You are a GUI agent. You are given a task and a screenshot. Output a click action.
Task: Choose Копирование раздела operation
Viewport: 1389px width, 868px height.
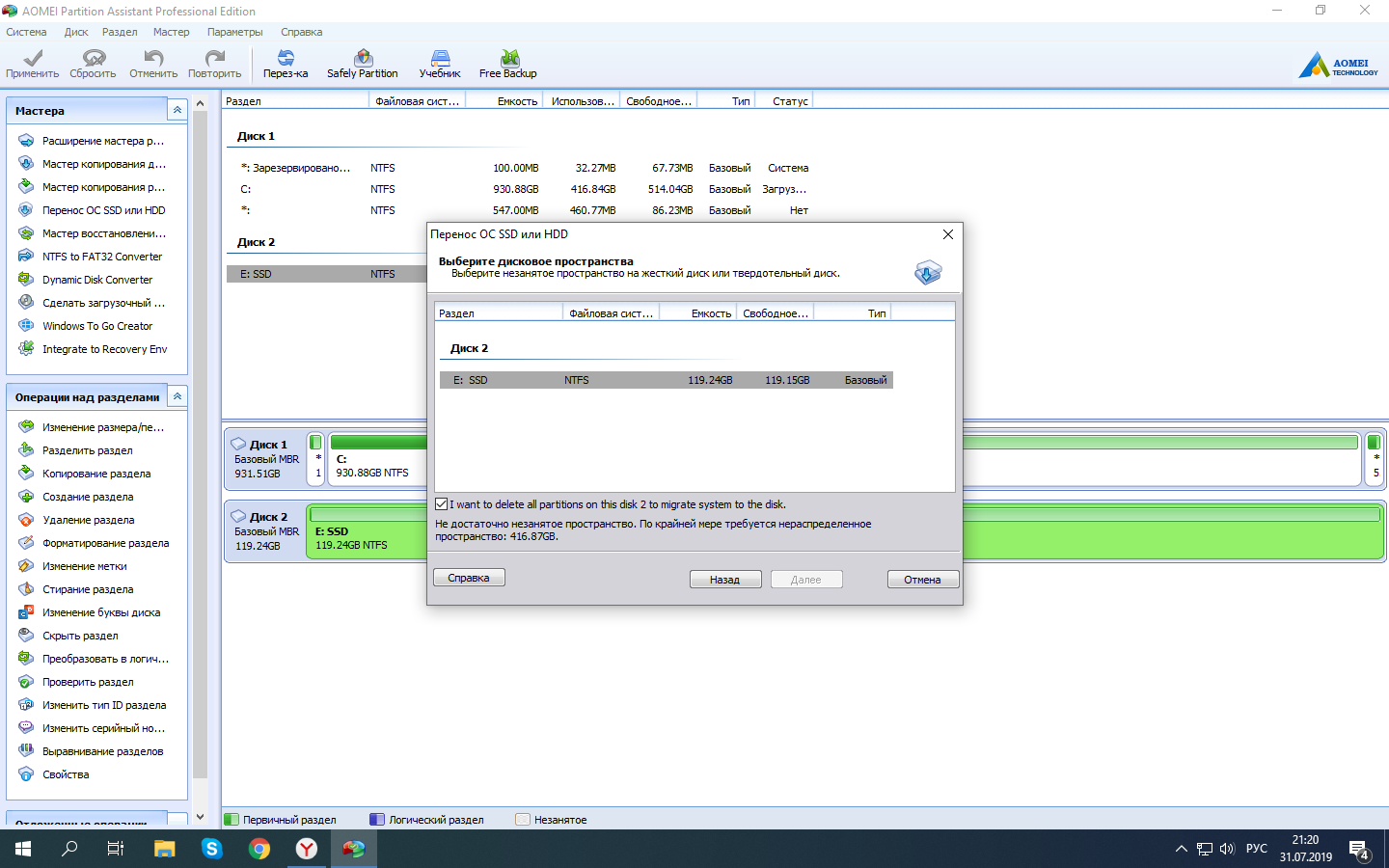click(96, 474)
